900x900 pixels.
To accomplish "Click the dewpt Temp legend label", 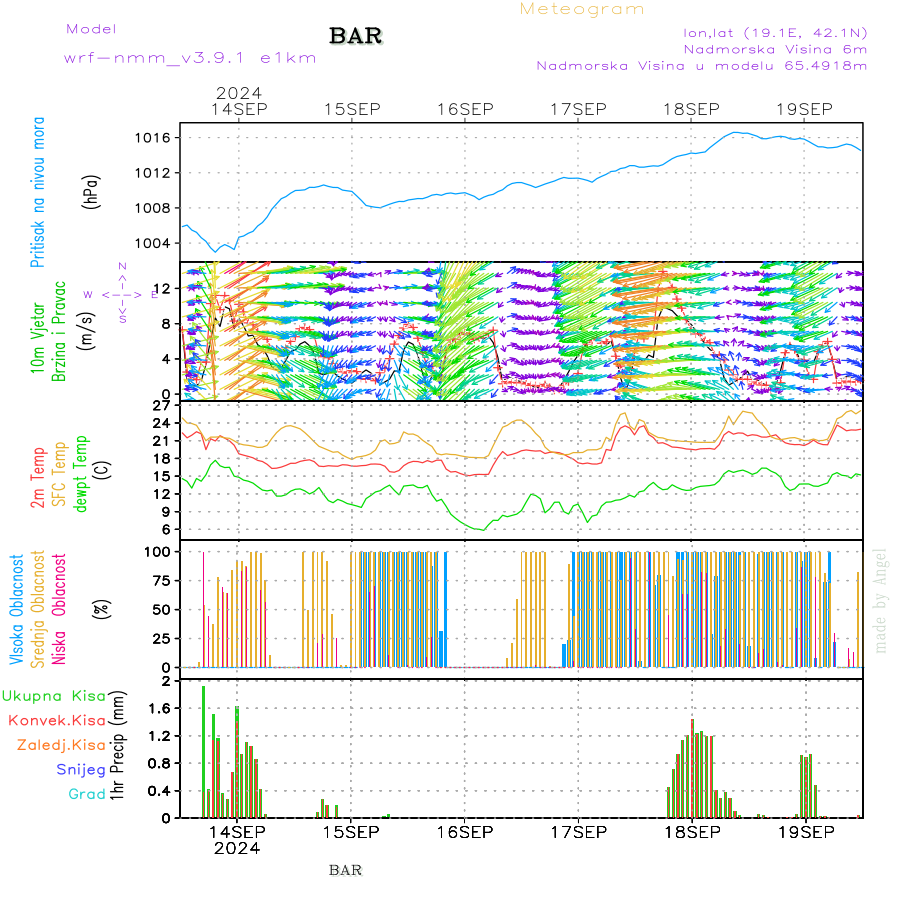I will coord(81,474).
